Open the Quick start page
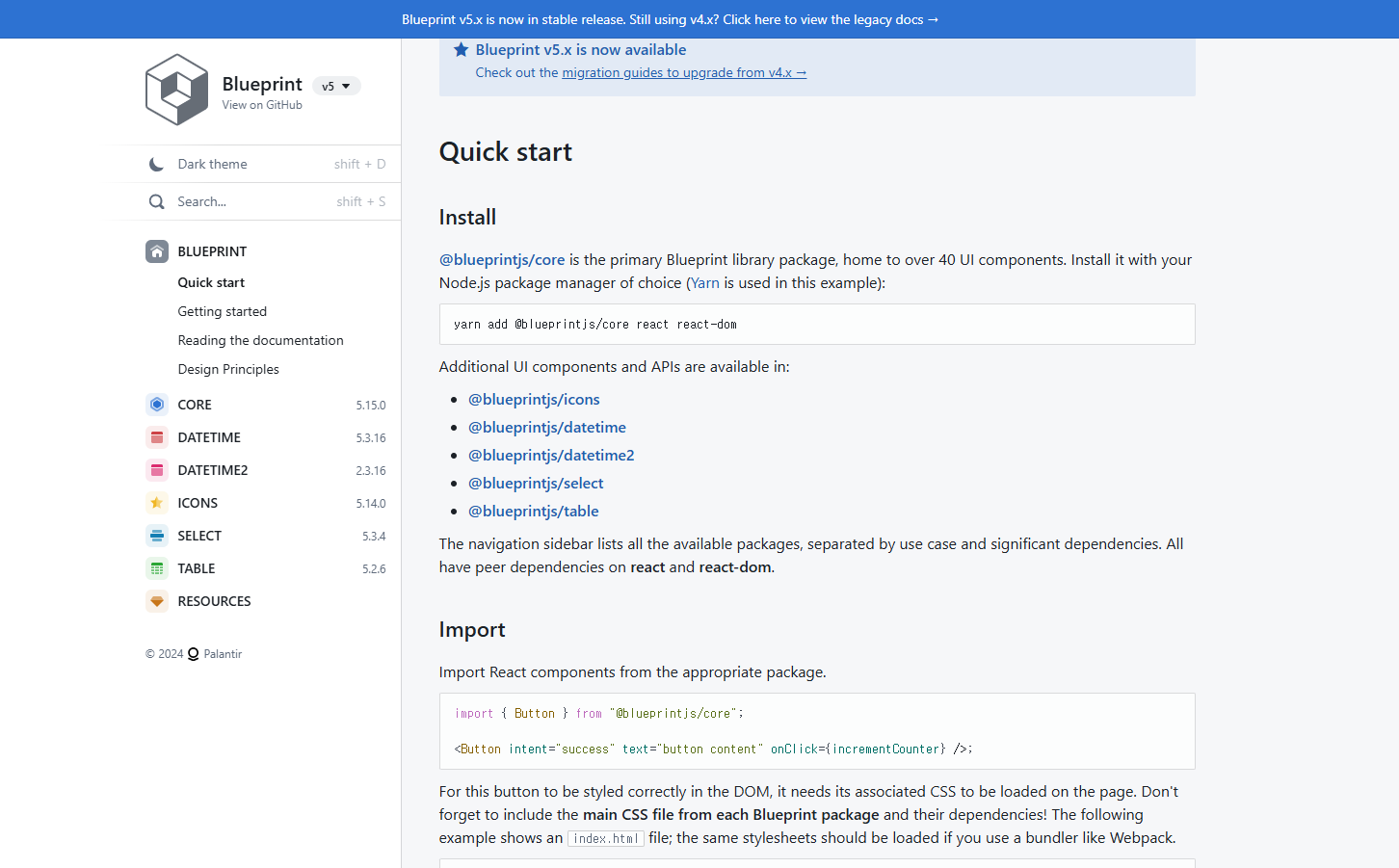This screenshot has width=1399, height=868. click(x=211, y=282)
